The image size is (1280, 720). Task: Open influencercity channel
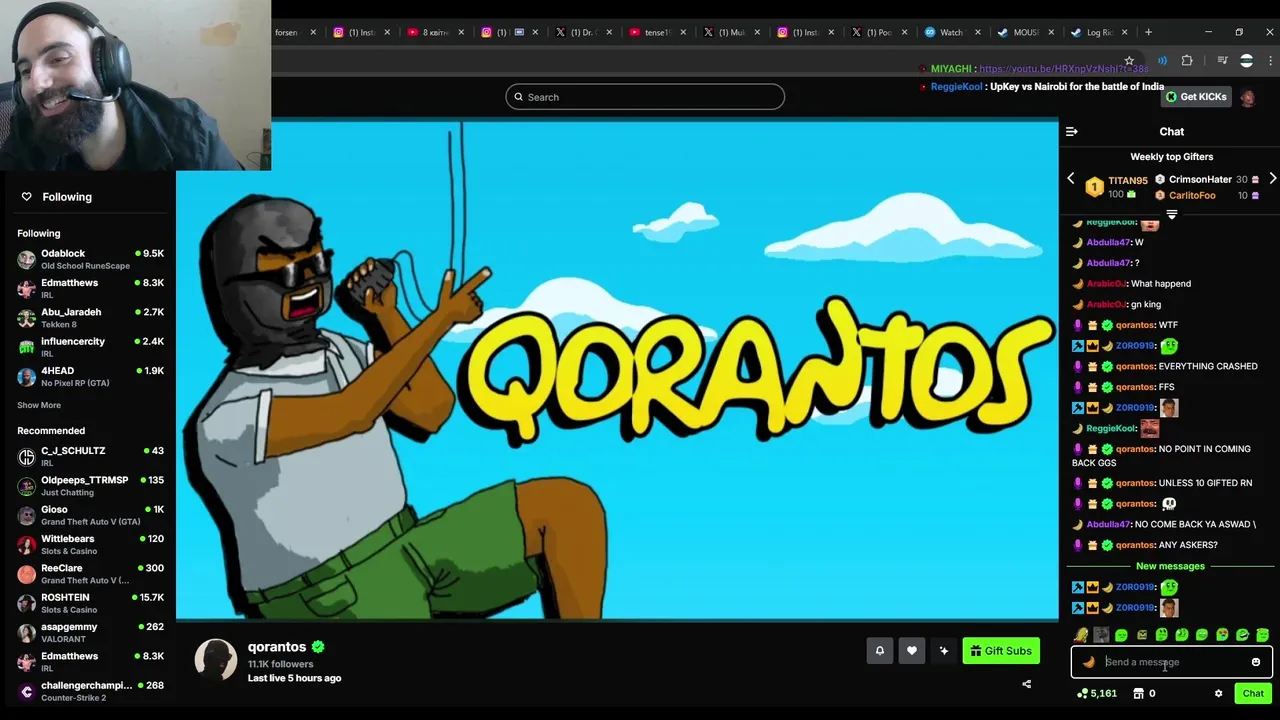point(90,347)
